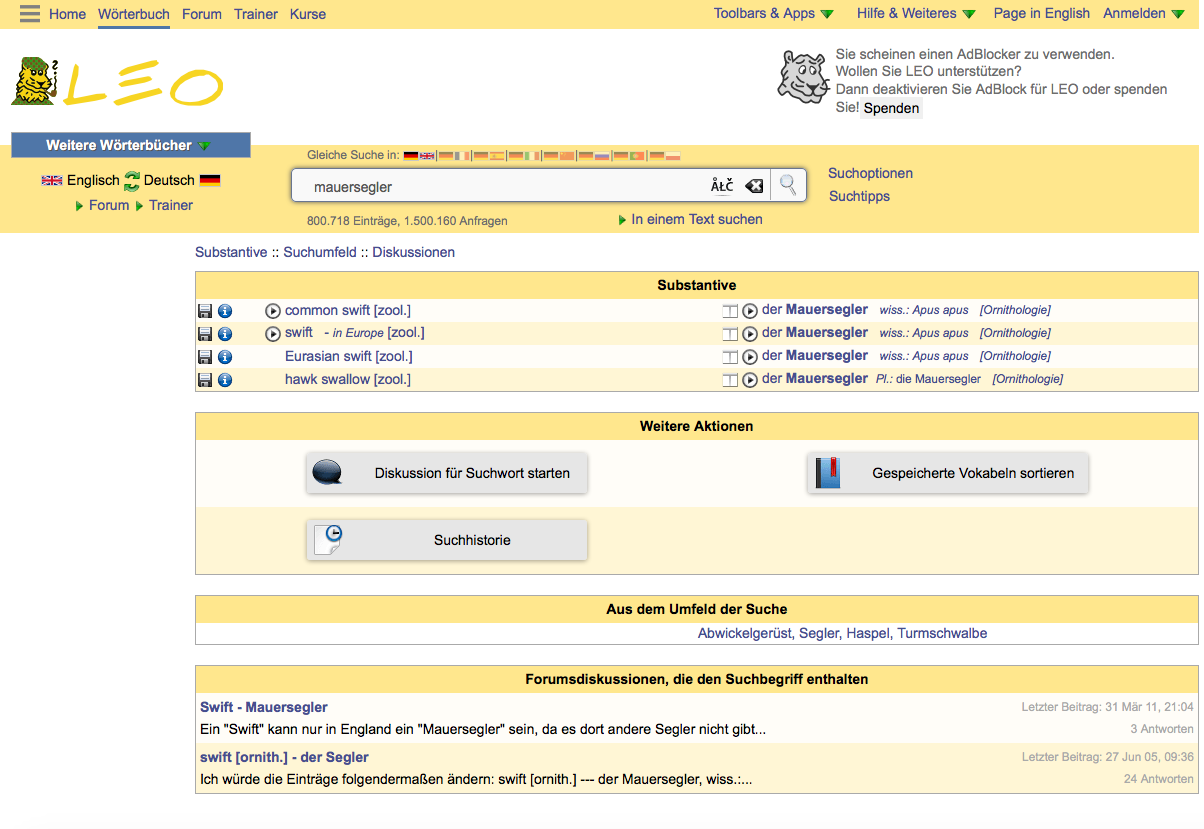Image resolution: width=1204 pixels, height=829 pixels.
Task: Open related word Segler
Action: click(819, 633)
